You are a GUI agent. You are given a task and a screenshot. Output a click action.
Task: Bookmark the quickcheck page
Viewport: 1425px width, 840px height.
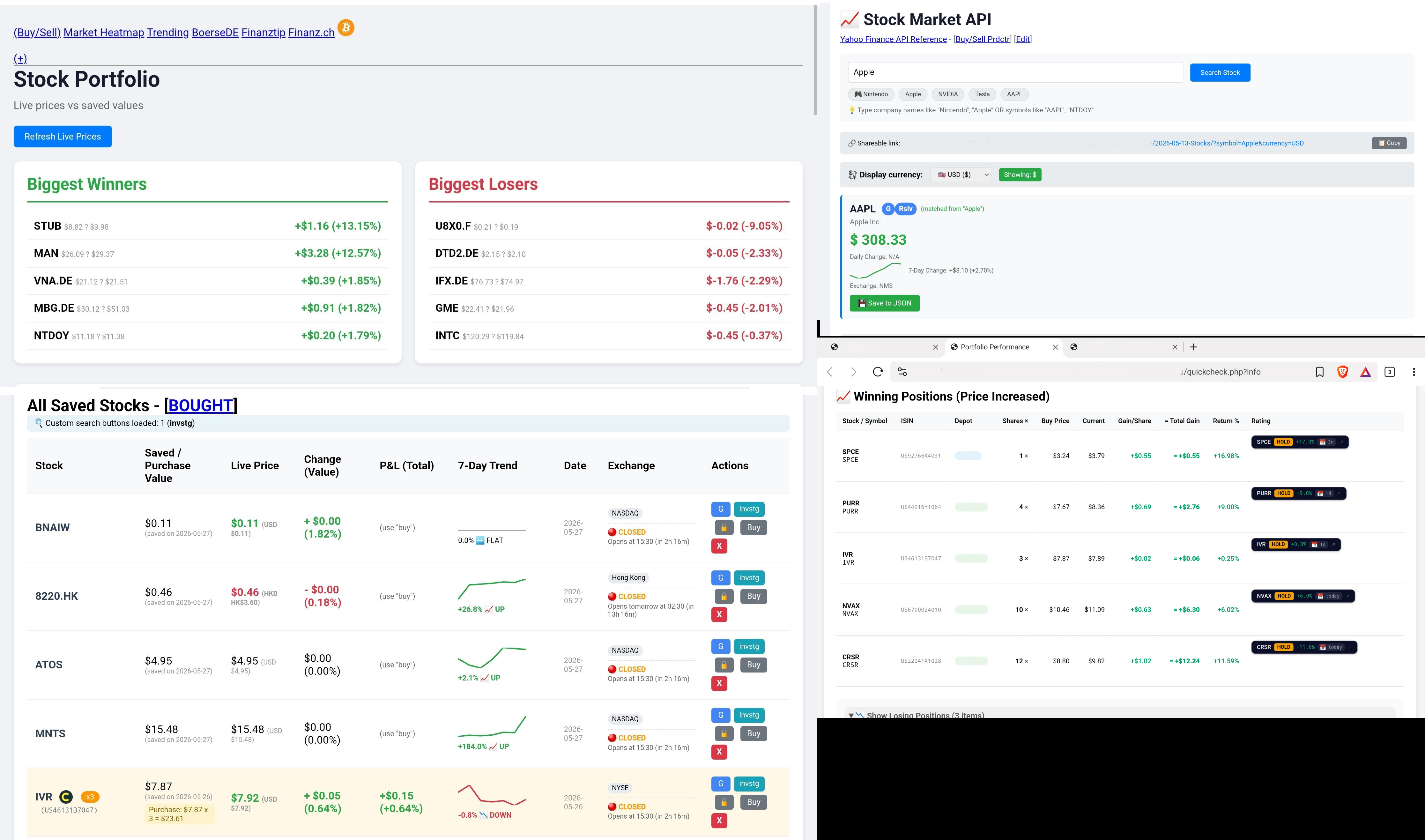[x=1319, y=372]
